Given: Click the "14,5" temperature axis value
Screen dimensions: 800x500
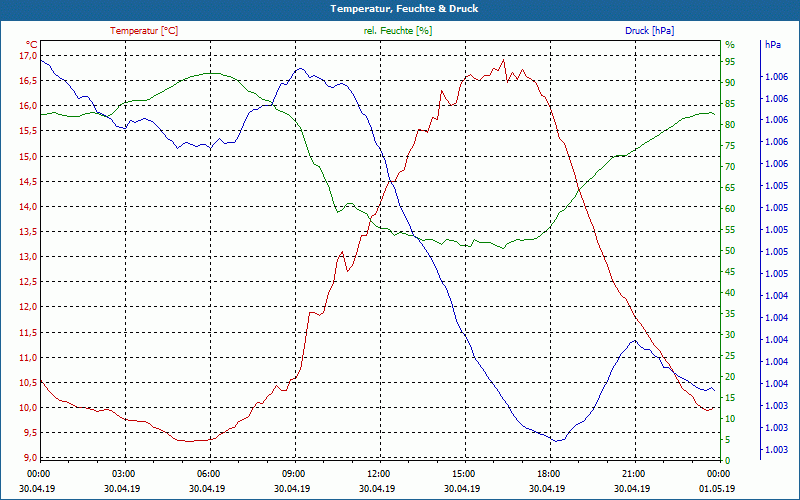Looking at the screenshot, I should 29,181.
